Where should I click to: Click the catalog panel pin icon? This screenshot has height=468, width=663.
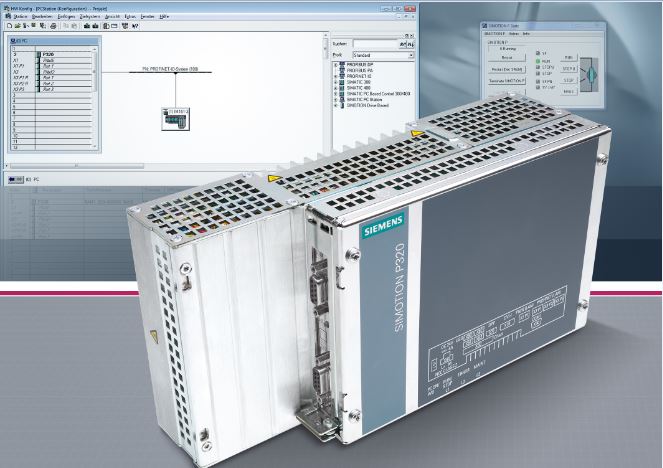tap(407, 36)
